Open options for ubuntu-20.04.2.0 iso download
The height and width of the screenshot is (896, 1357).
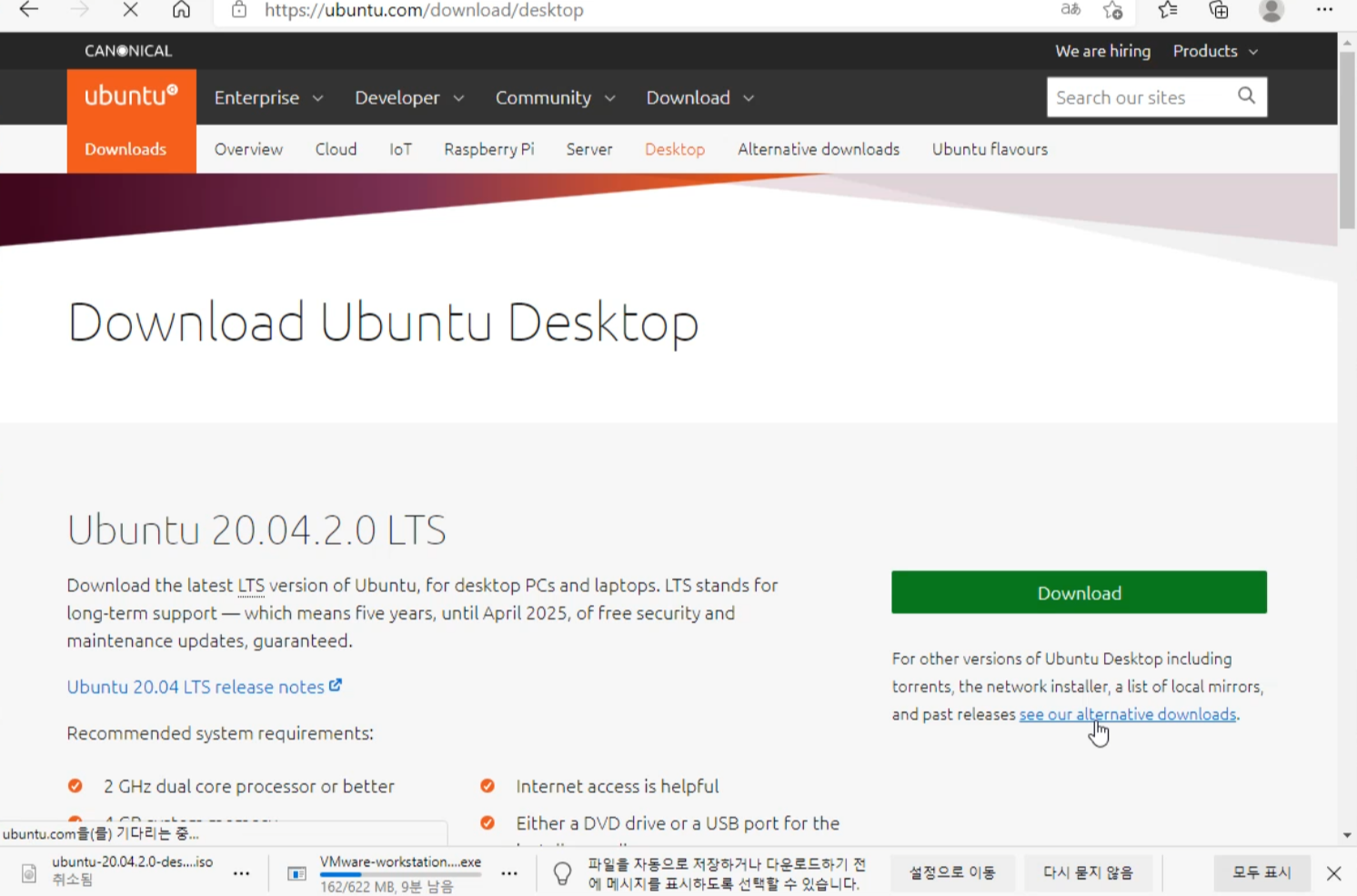tap(241, 873)
